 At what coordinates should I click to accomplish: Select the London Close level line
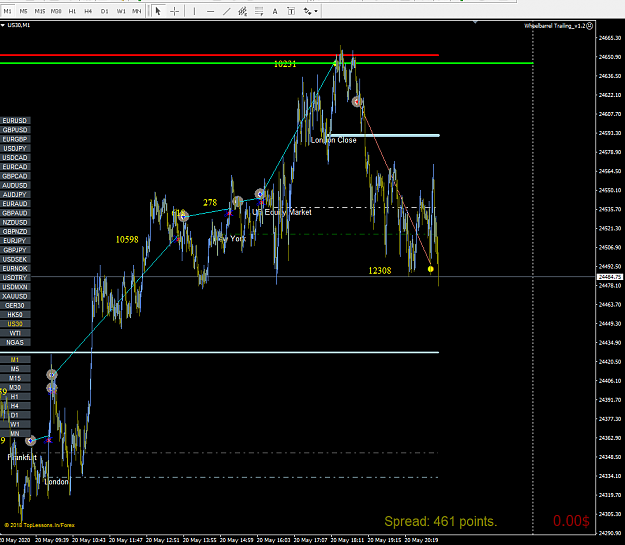point(385,136)
